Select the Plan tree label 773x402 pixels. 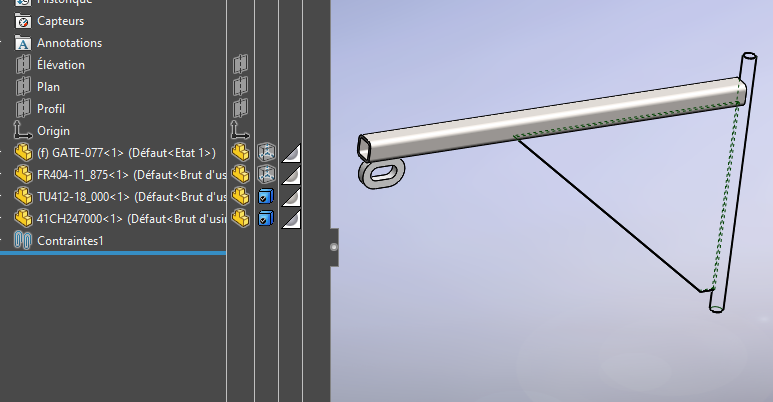(48, 87)
